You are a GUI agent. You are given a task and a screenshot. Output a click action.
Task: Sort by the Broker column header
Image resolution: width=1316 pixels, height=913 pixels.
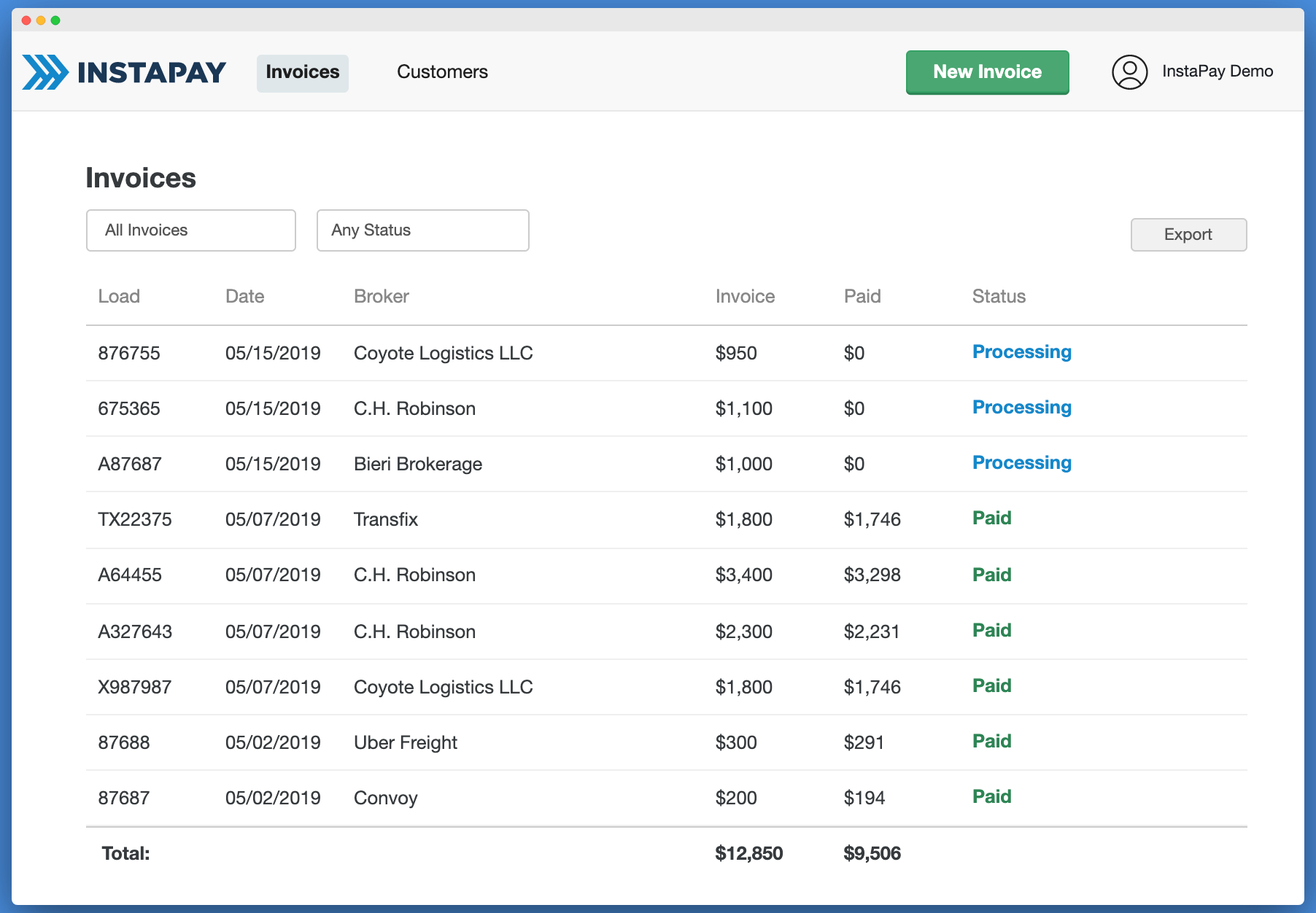[x=382, y=296]
